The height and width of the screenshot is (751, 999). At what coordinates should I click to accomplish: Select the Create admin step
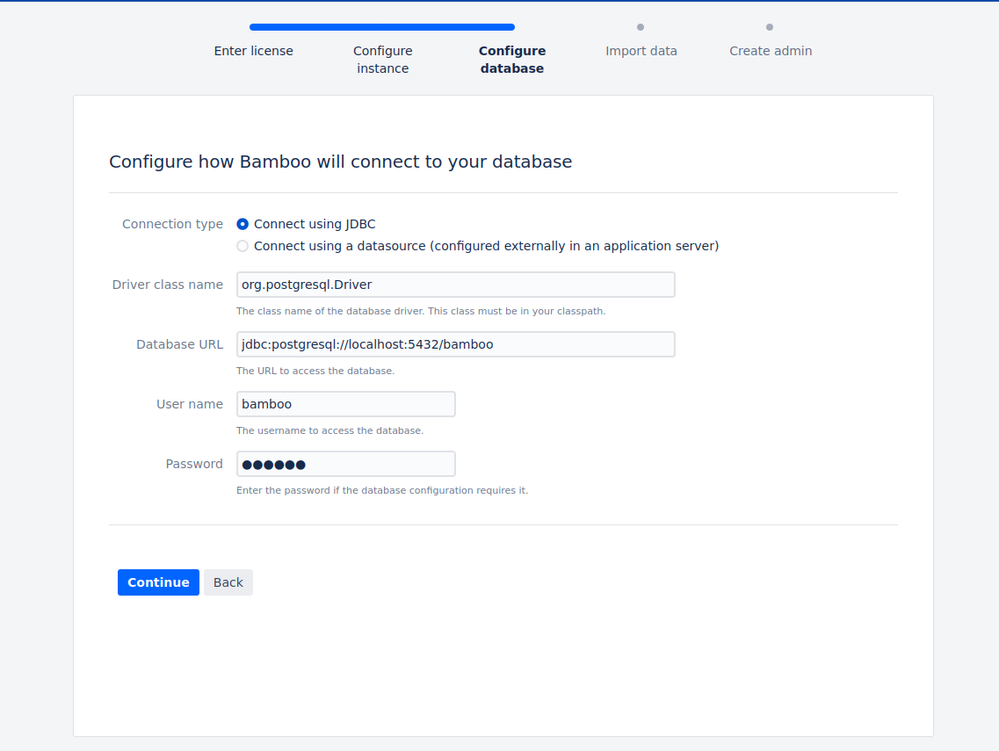coord(770,51)
